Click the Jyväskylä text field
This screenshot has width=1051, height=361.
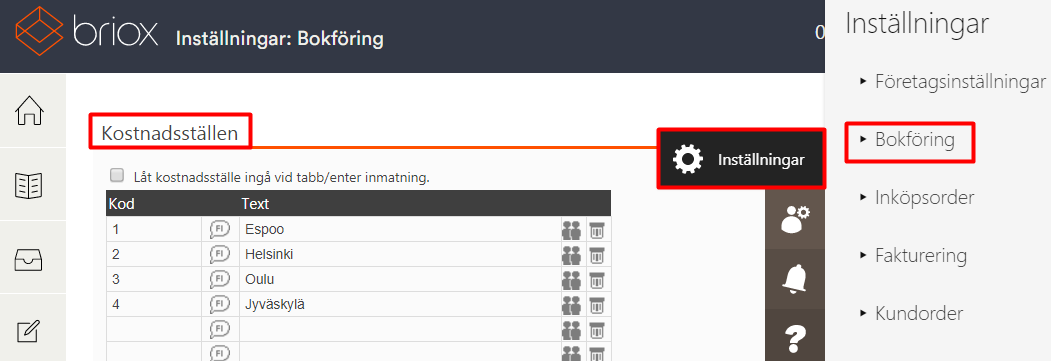(x=400, y=304)
